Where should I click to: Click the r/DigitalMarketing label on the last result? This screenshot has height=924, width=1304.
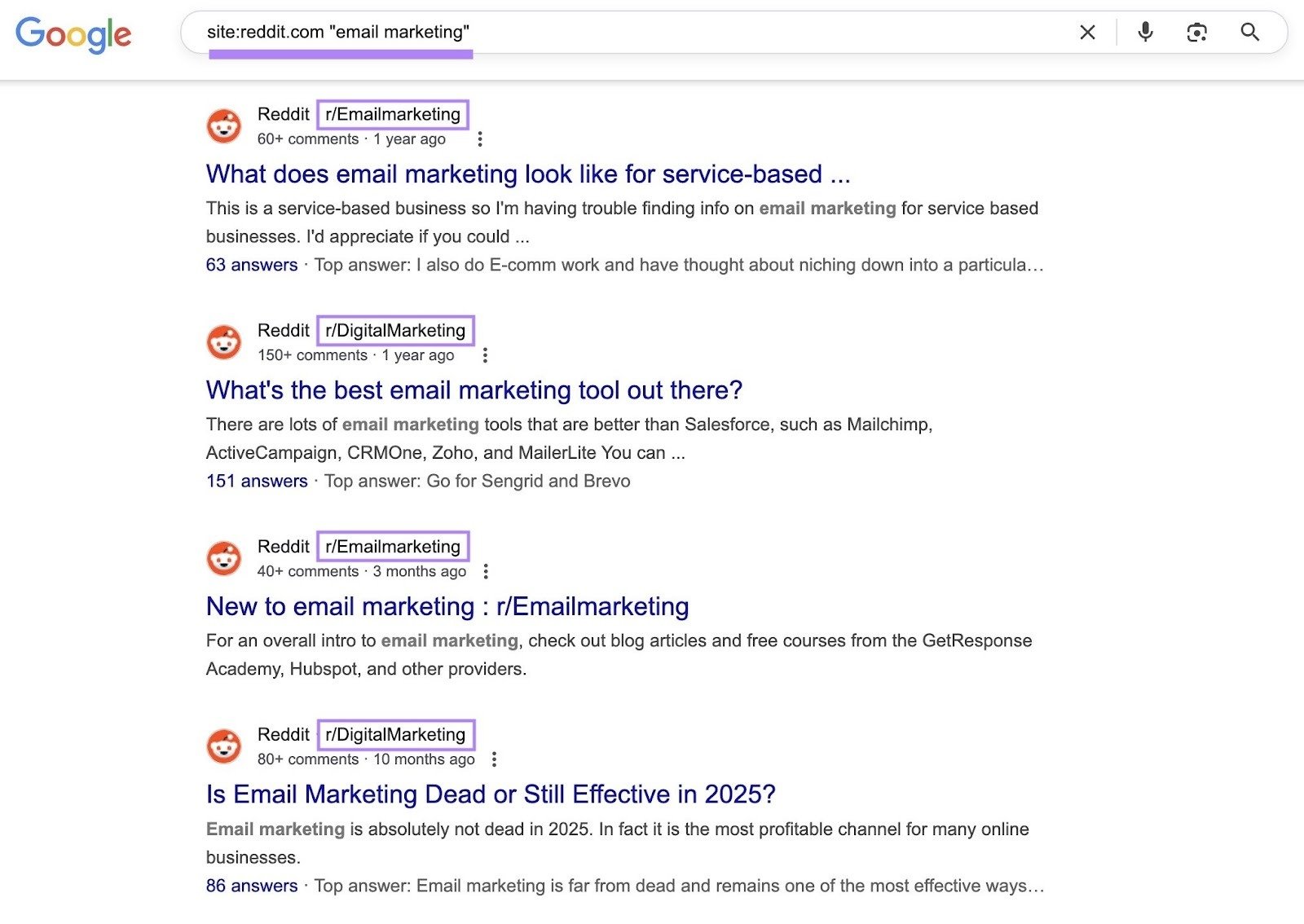click(396, 734)
